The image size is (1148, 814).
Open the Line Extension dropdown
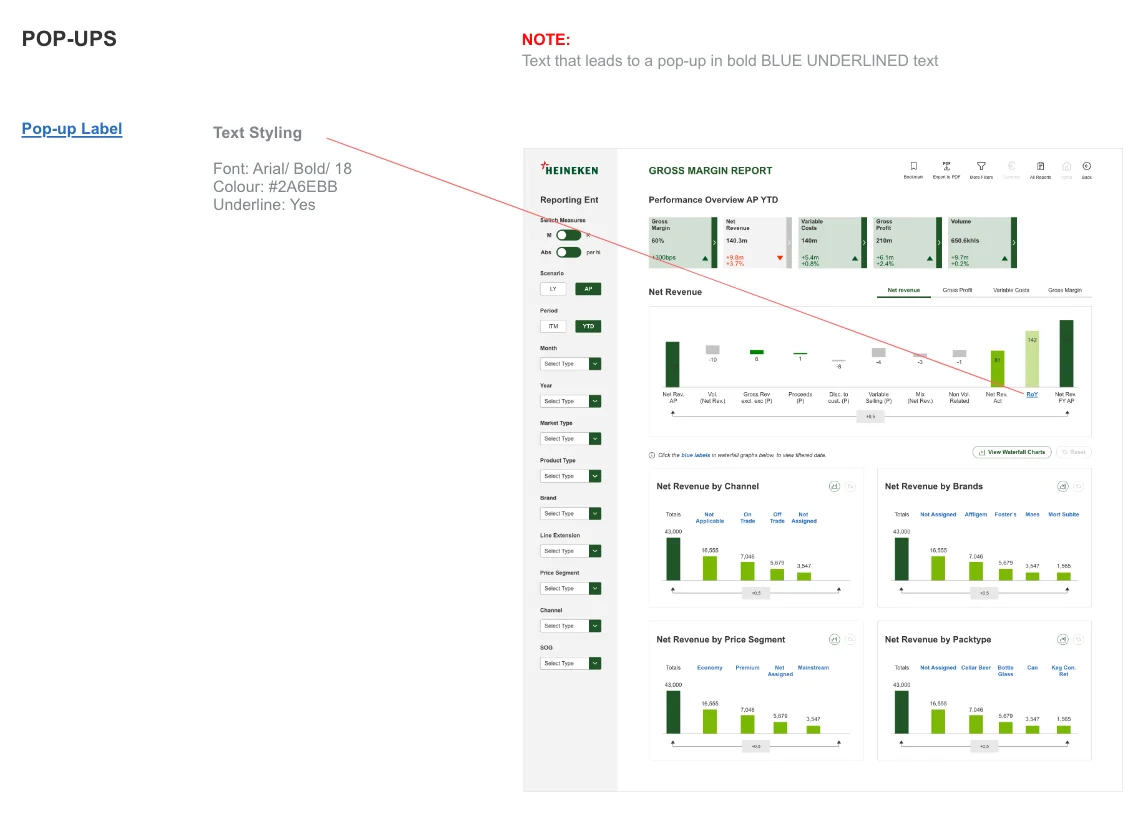click(570, 550)
